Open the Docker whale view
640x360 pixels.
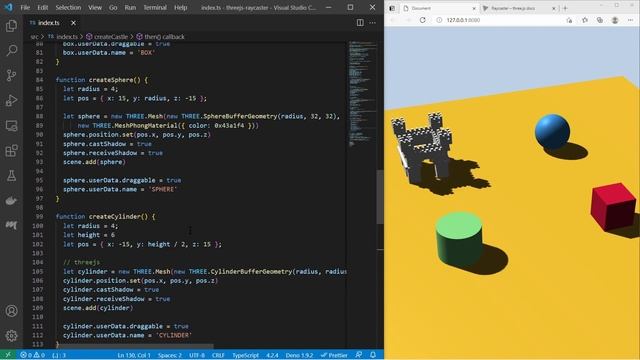(x=11, y=200)
